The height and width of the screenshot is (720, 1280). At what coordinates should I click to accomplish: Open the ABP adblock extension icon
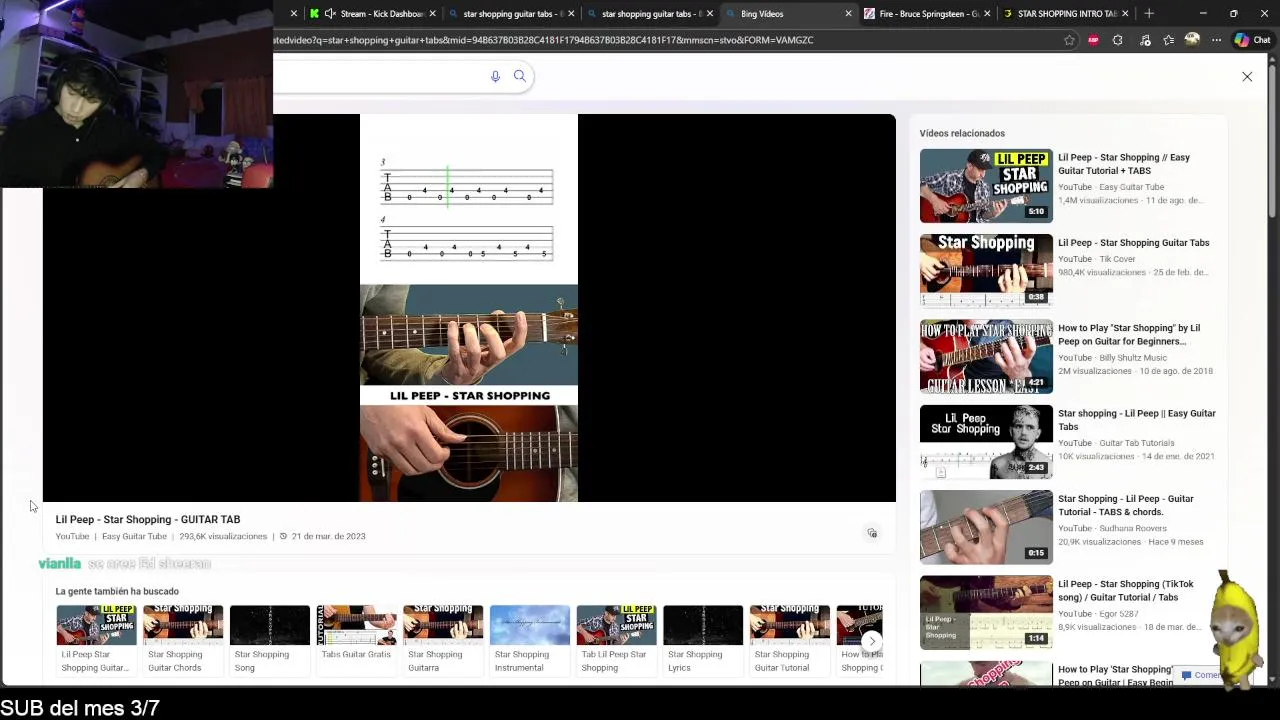click(1093, 40)
